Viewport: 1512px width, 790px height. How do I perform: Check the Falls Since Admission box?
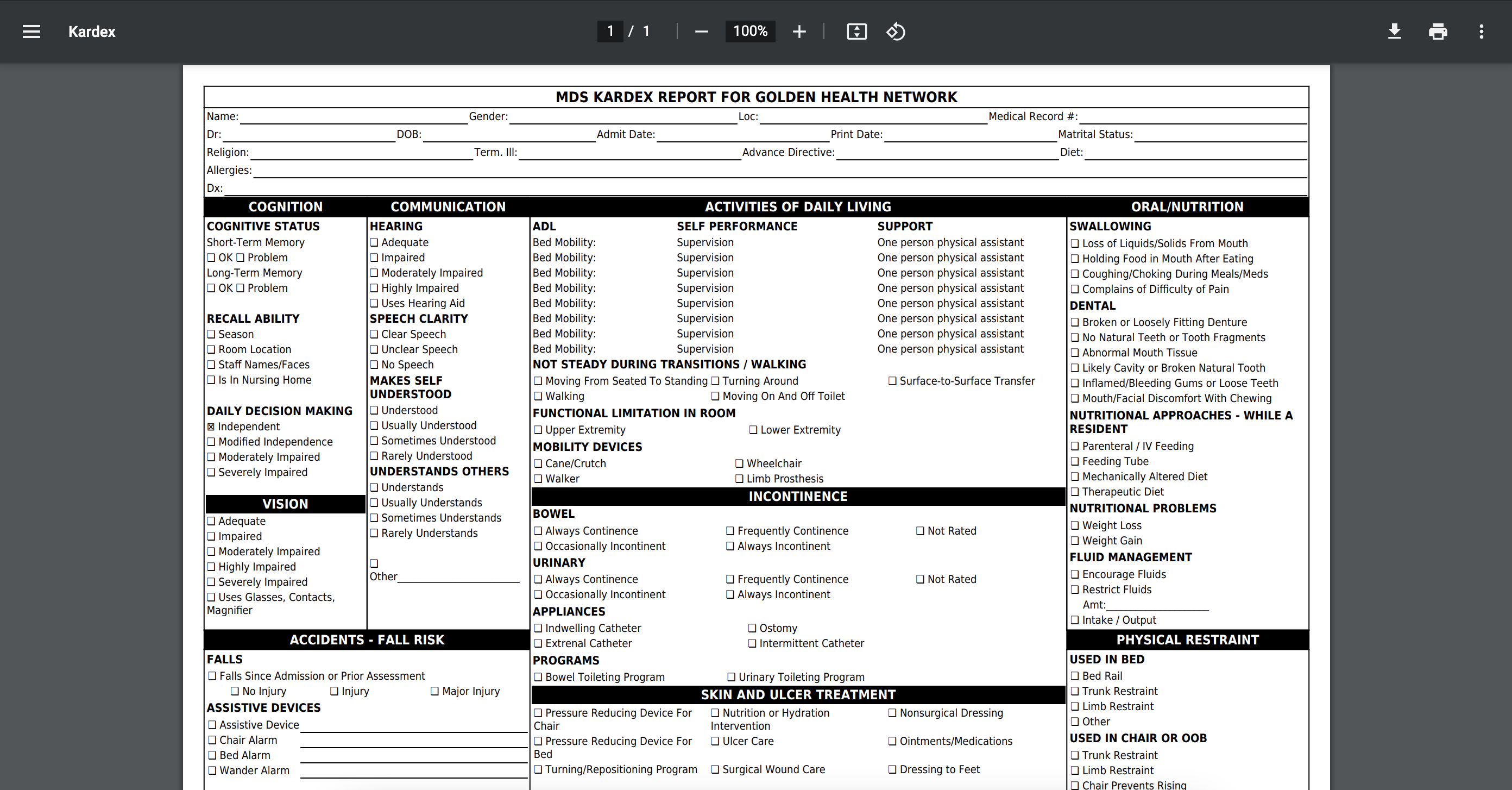[x=212, y=676]
